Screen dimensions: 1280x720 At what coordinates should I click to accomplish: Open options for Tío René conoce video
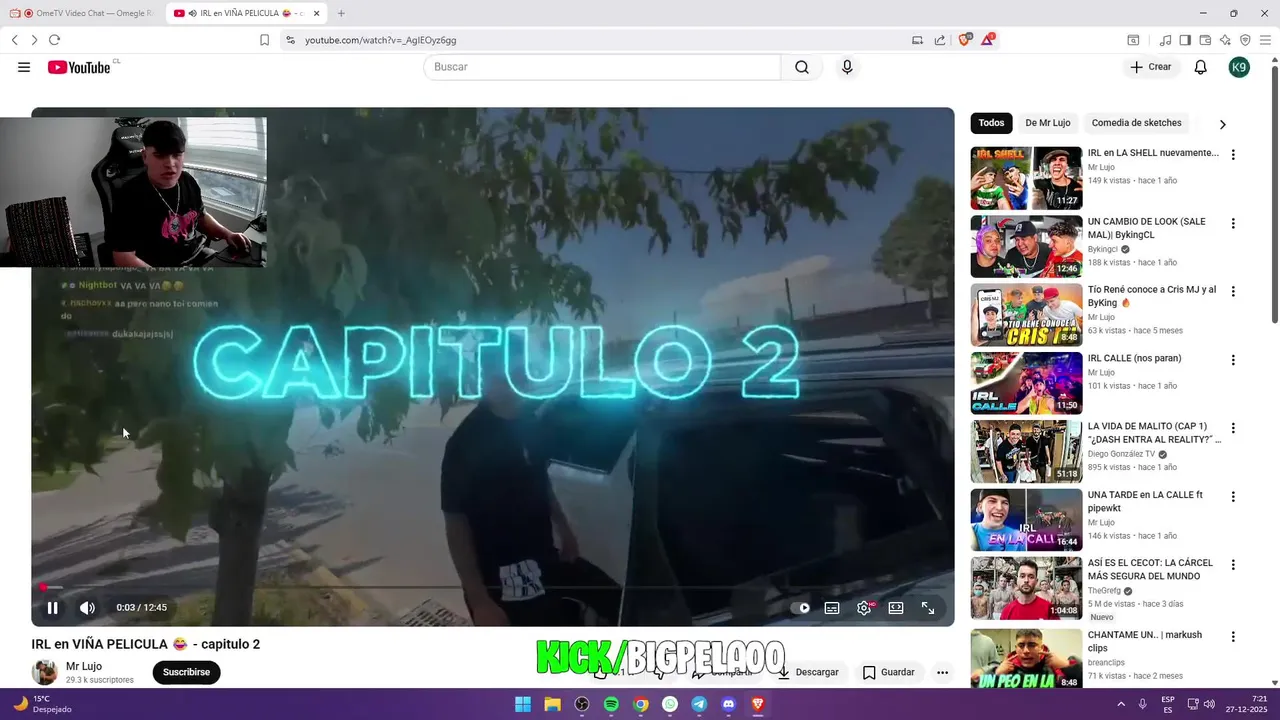[x=1233, y=291]
